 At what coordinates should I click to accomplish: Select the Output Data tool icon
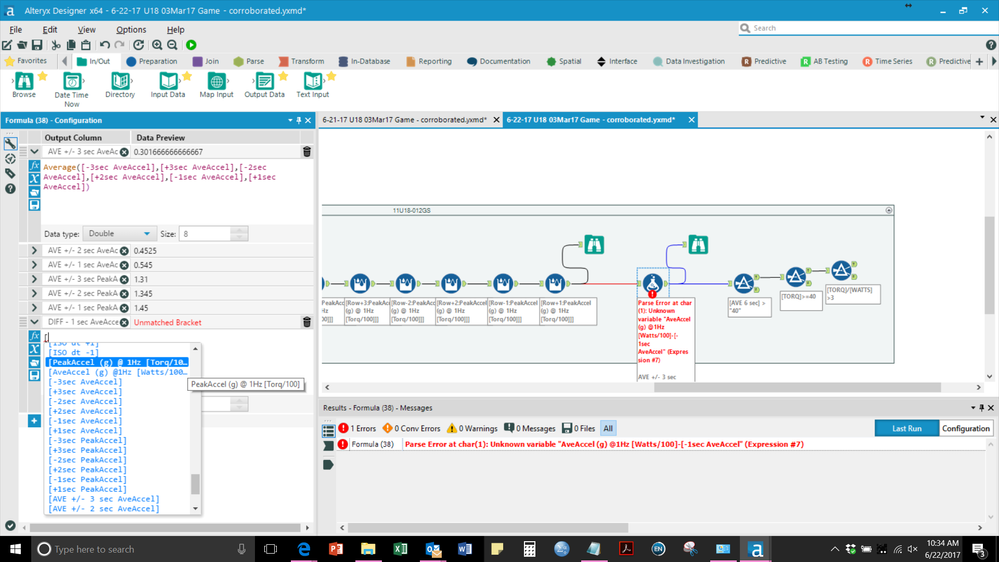tap(264, 81)
